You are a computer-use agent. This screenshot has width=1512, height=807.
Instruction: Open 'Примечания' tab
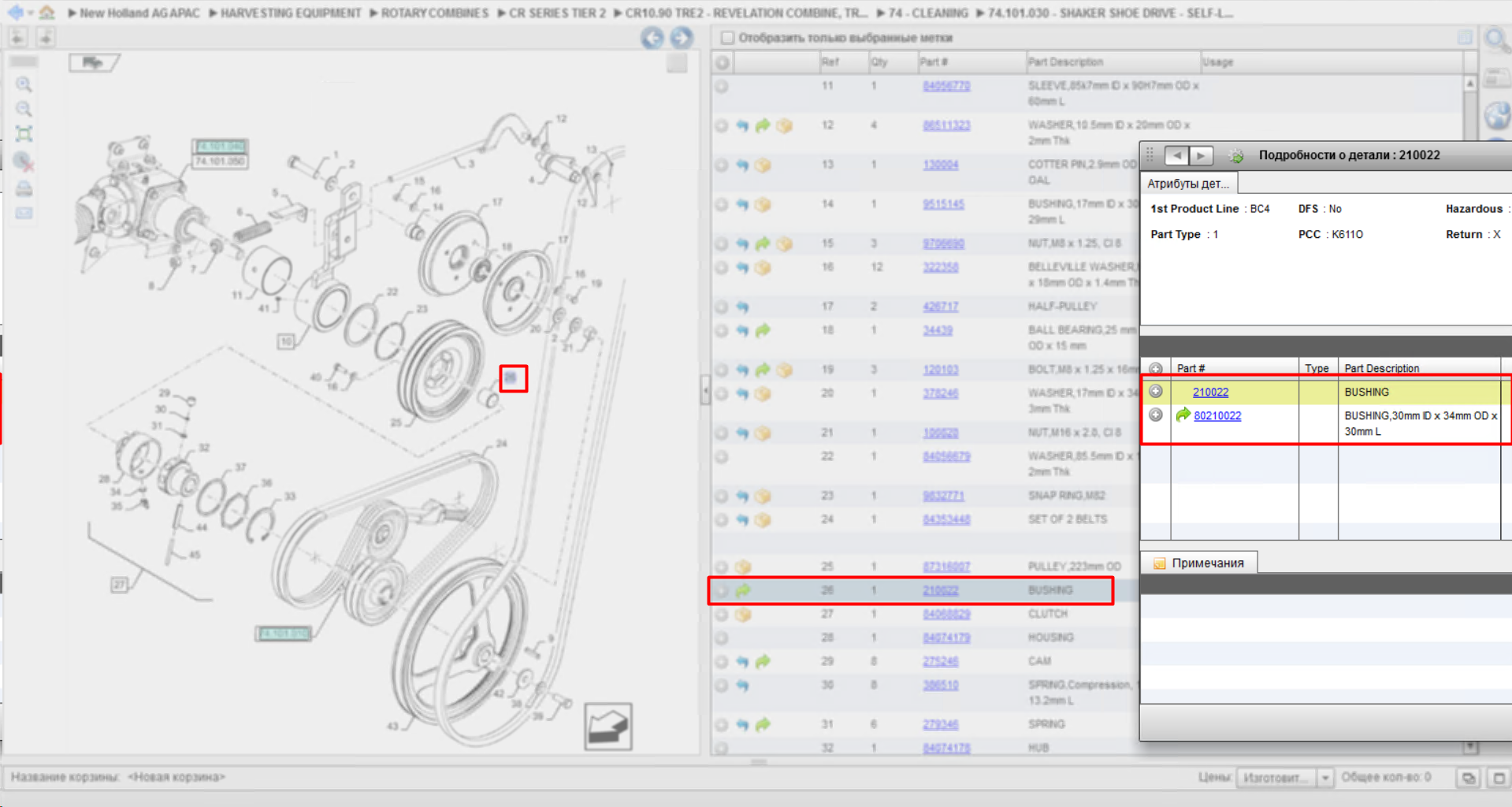click(1199, 563)
